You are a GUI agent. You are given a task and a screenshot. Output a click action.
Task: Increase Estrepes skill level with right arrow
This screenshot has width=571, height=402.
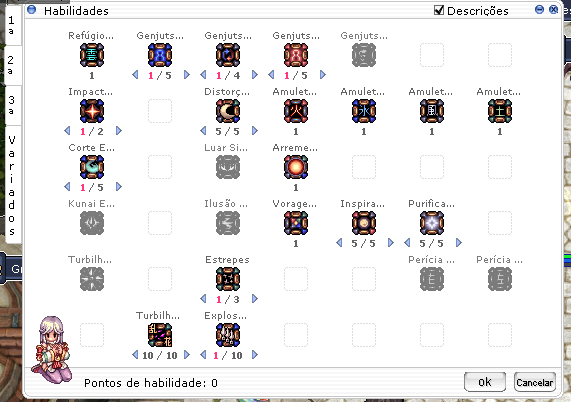click(x=255, y=299)
